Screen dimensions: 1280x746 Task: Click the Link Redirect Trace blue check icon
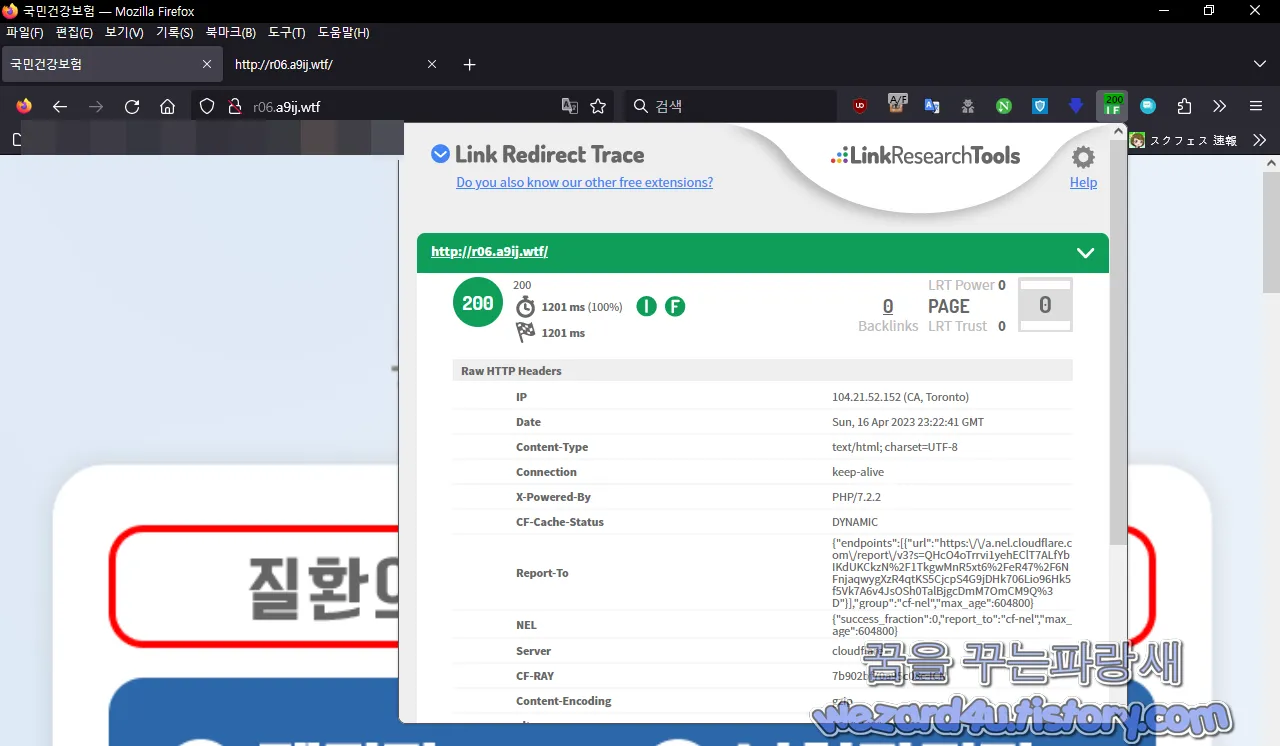coord(440,154)
